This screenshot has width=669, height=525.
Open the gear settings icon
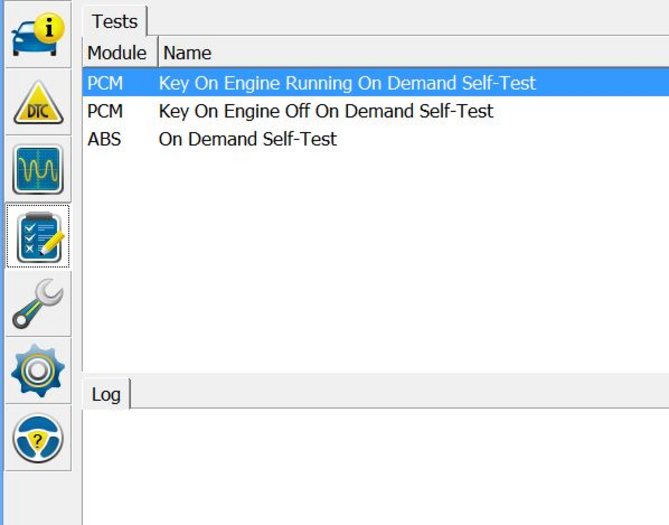click(38, 370)
